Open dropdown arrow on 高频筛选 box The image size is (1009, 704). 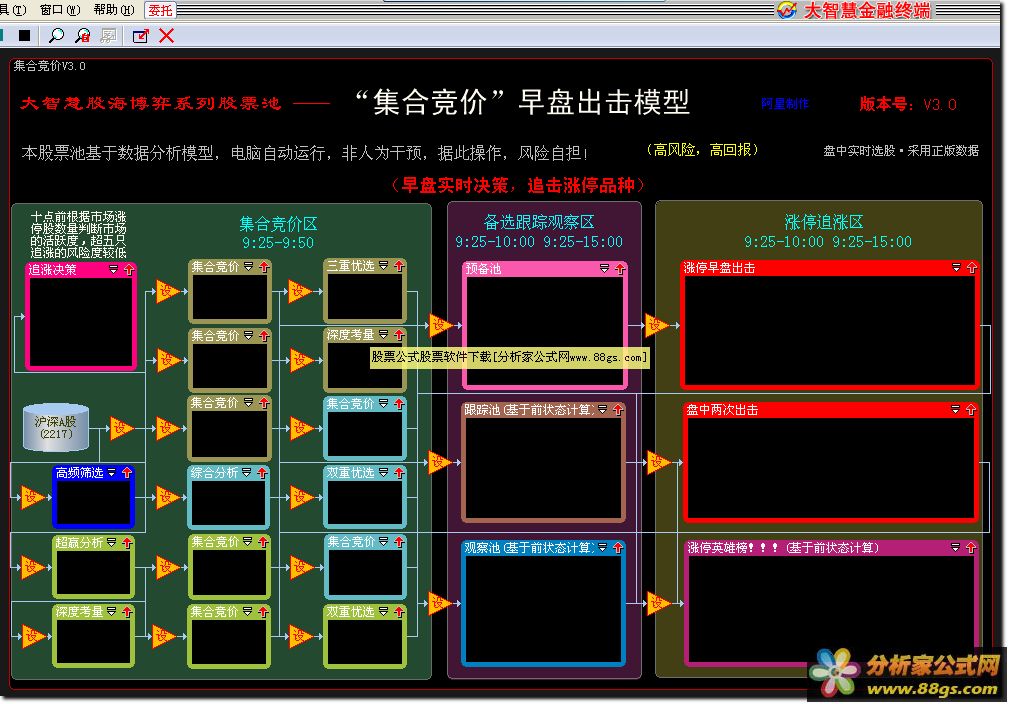coord(112,473)
